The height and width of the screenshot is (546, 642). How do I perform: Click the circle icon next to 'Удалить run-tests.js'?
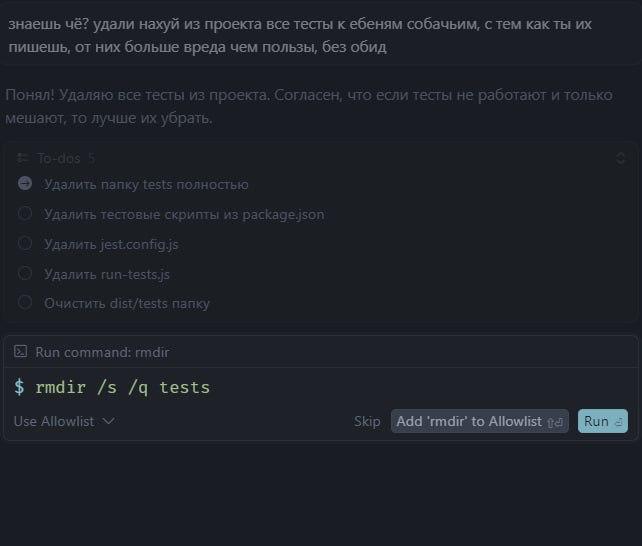(x=25, y=273)
